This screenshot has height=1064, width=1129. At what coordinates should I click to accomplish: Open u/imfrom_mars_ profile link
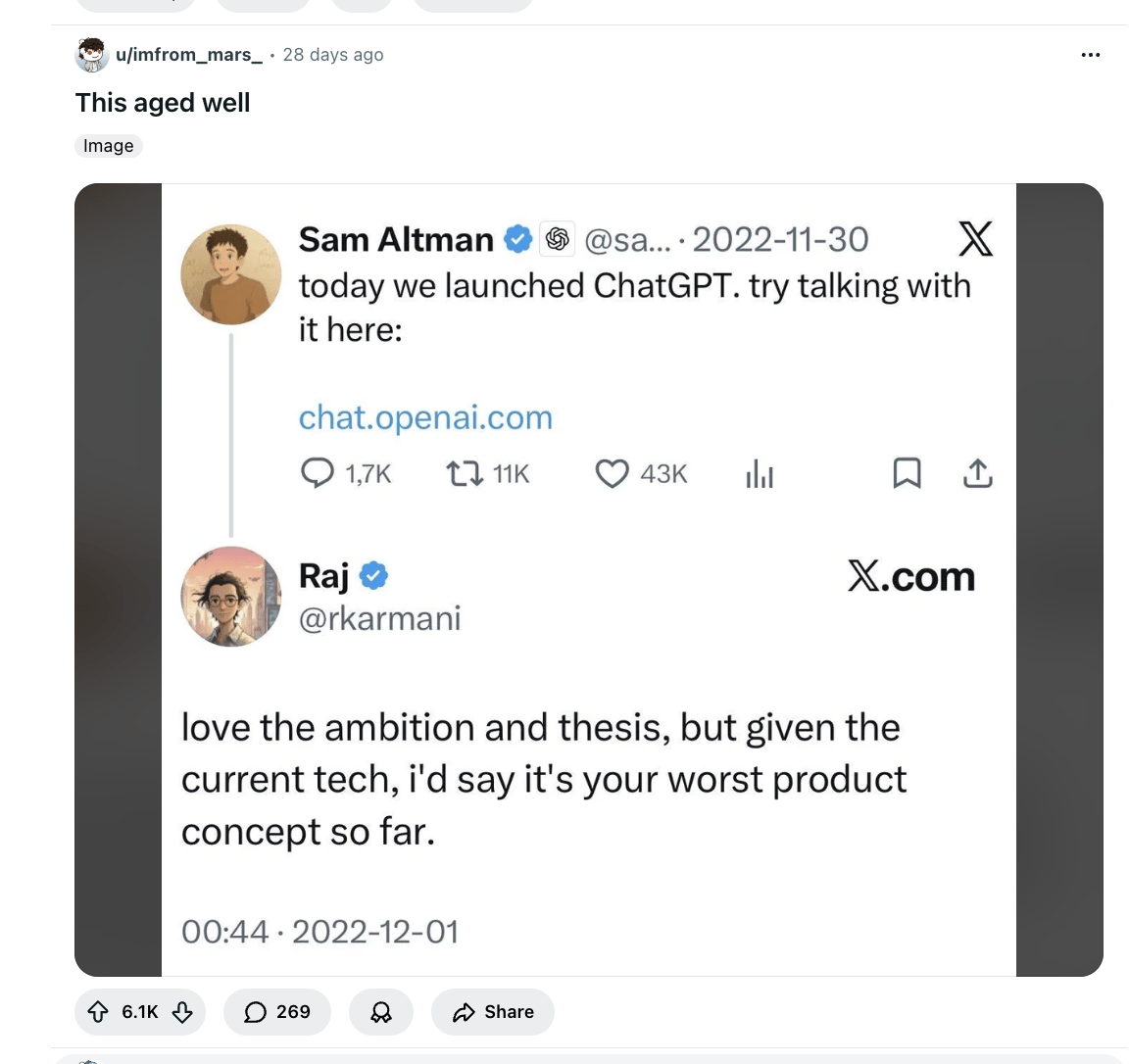(x=188, y=55)
